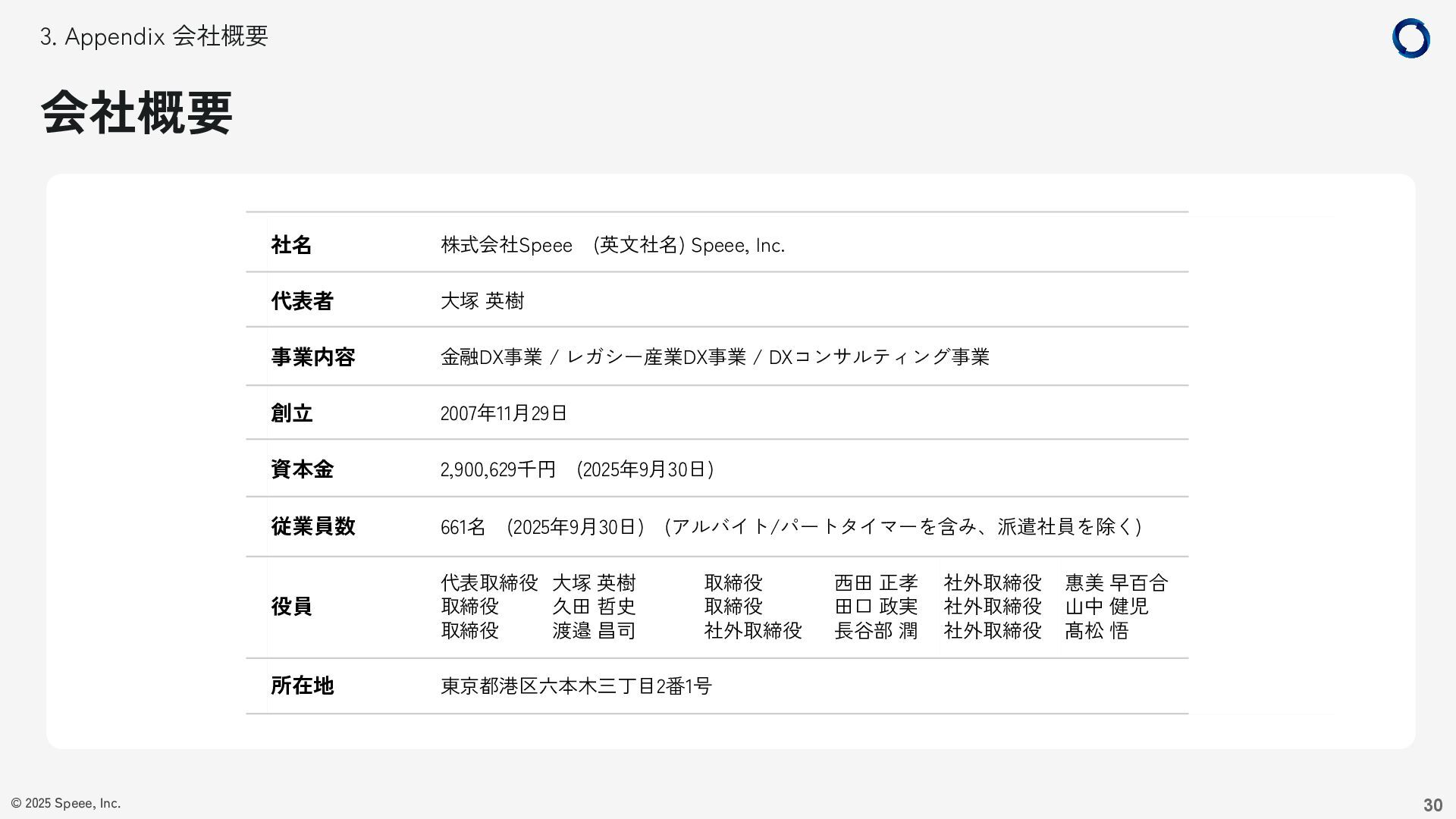The width and height of the screenshot is (1456, 819).
Task: Click the Appendix 会社概要 breadcrumb text
Action: (x=154, y=36)
